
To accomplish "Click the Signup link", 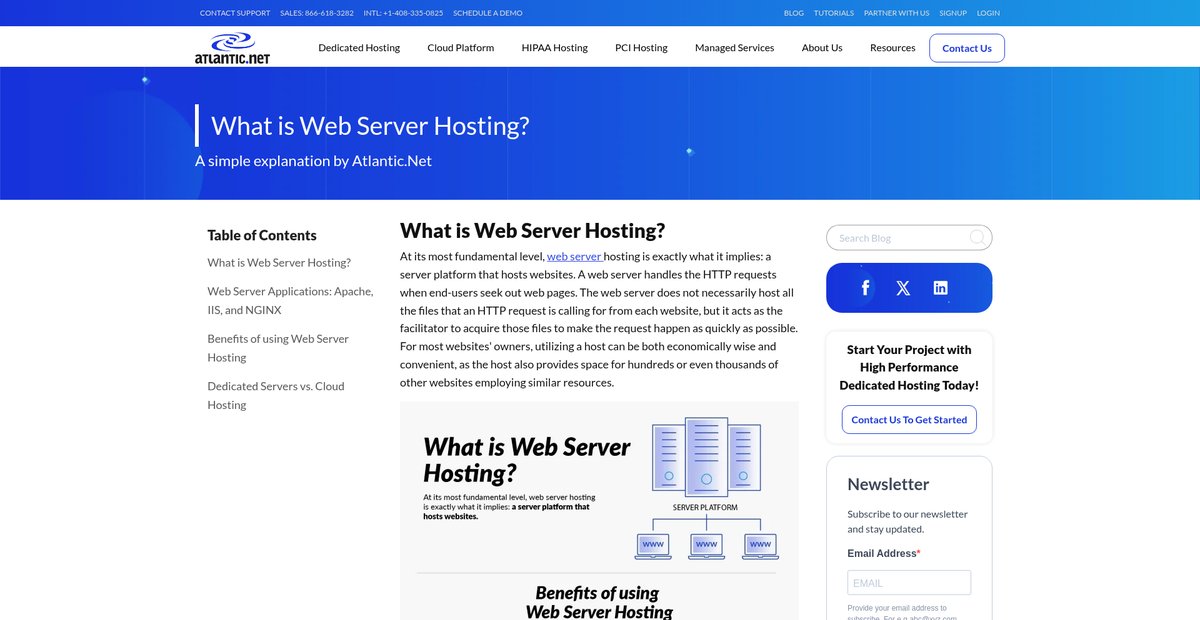I will 953,13.
